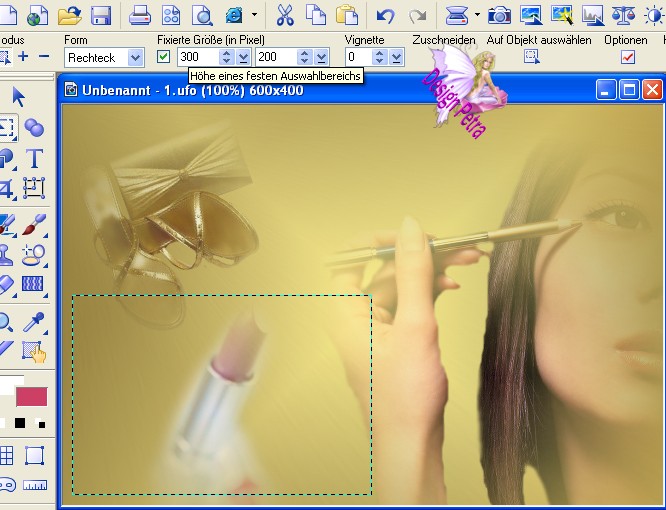Select add-to-selection plus mode
The height and width of the screenshot is (510, 666).
pyautogui.click(x=23, y=56)
